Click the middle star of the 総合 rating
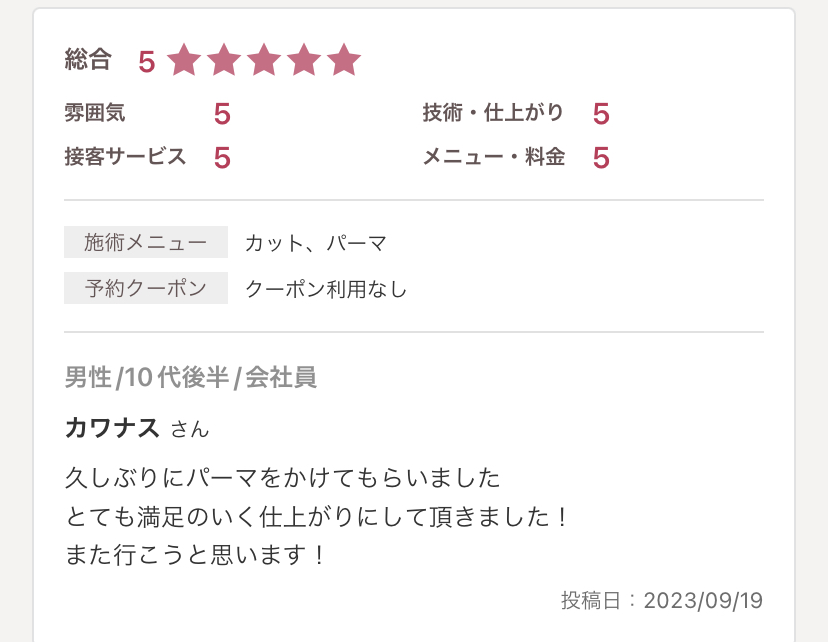Screen dimensions: 828x642 pyautogui.click(x=264, y=61)
